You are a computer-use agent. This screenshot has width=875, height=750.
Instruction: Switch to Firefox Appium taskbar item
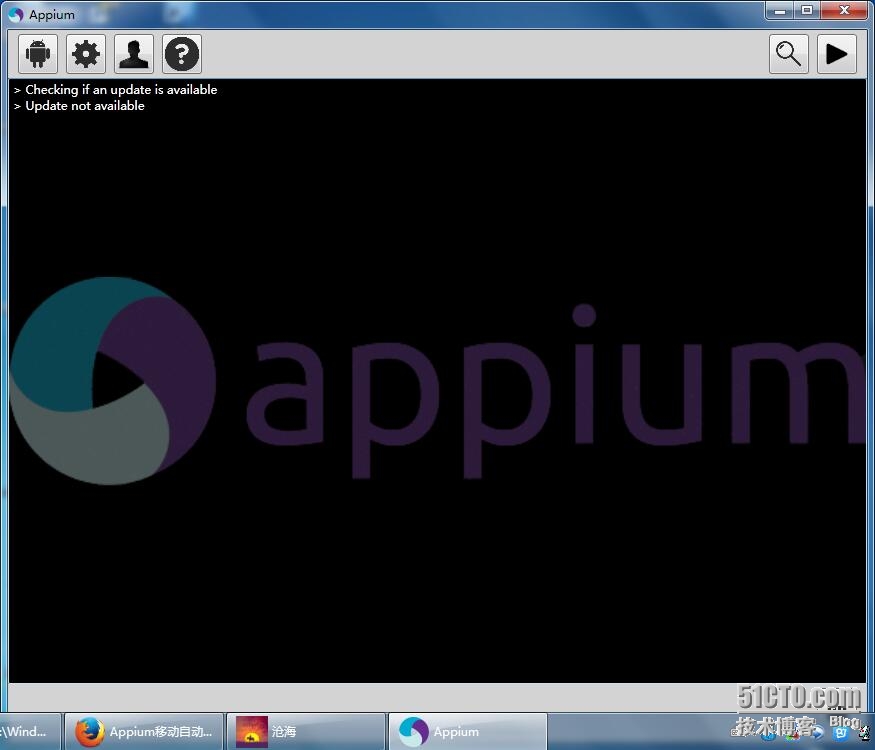pos(144,731)
